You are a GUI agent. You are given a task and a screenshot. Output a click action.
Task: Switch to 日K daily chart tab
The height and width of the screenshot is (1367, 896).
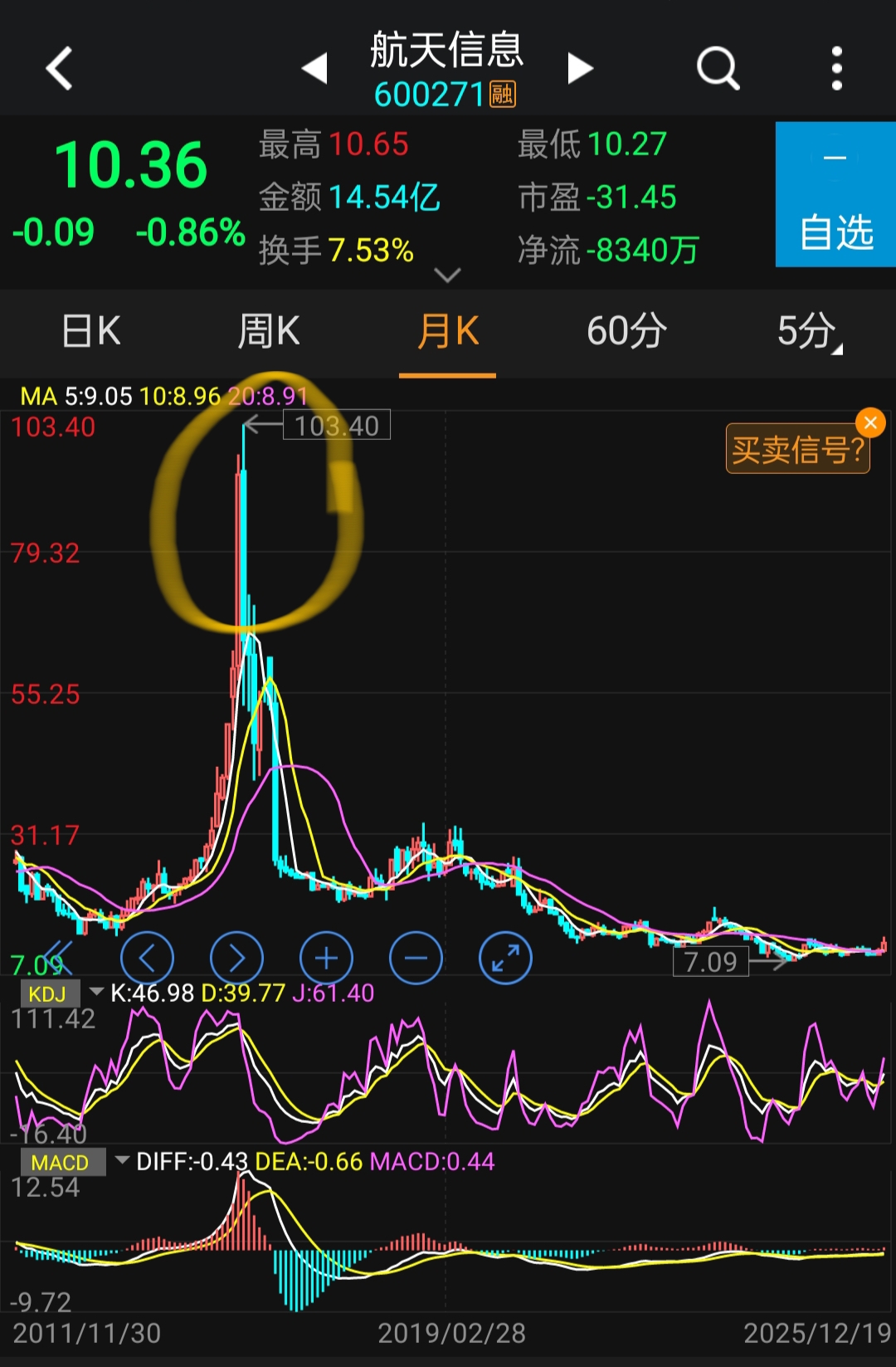coord(90,331)
